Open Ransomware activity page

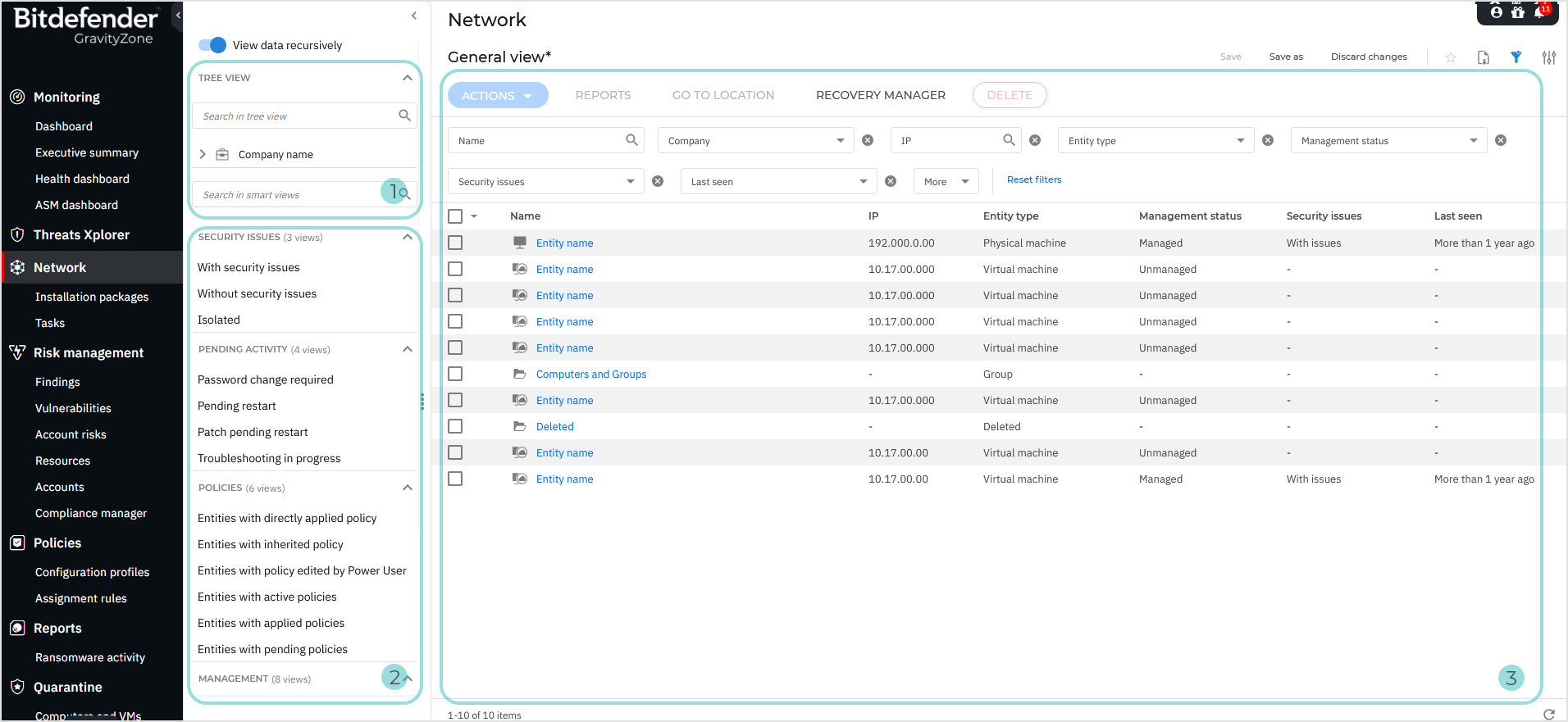tap(90, 657)
